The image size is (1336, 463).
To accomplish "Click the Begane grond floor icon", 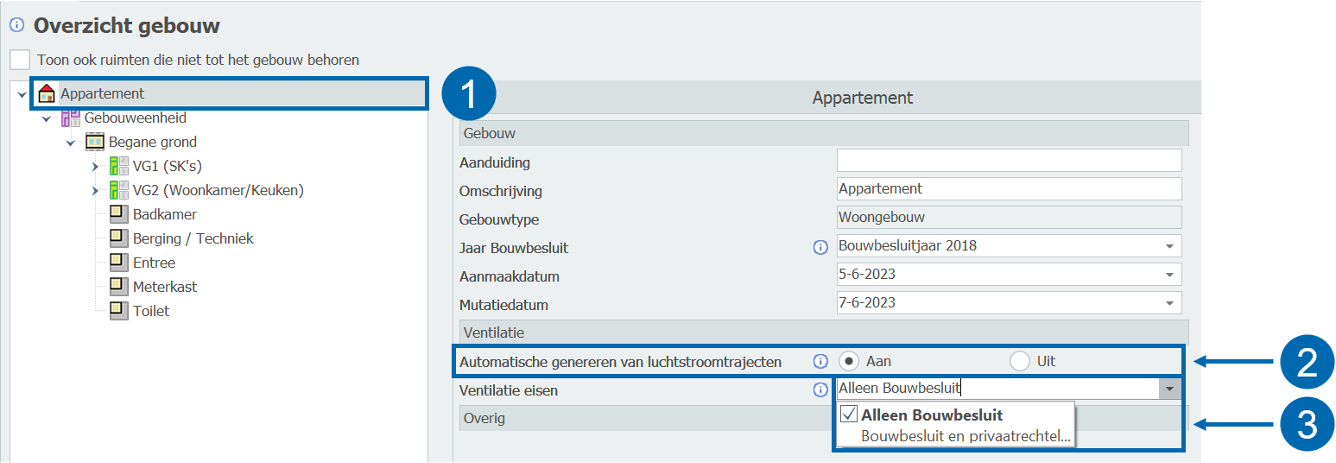I will point(95,142).
